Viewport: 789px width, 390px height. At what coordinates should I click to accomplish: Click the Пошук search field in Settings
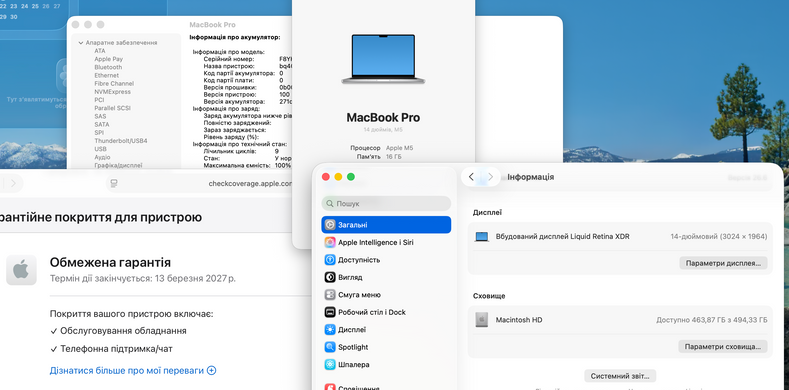pos(386,204)
